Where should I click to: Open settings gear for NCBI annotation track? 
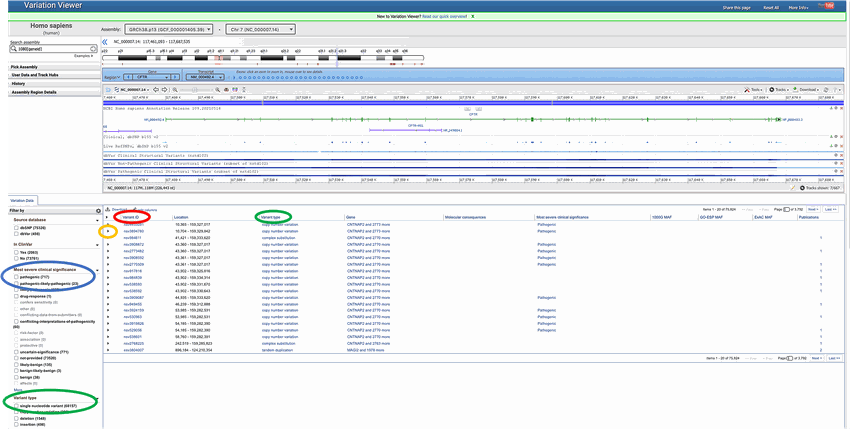[836, 108]
